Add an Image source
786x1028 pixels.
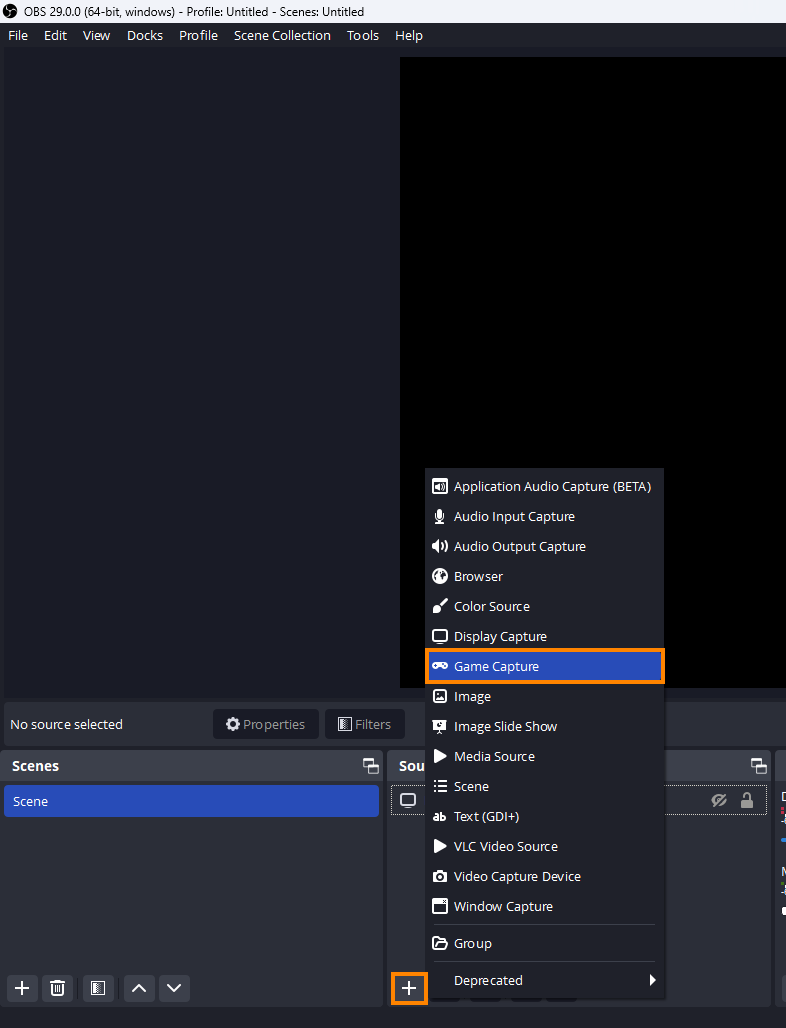tap(544, 697)
